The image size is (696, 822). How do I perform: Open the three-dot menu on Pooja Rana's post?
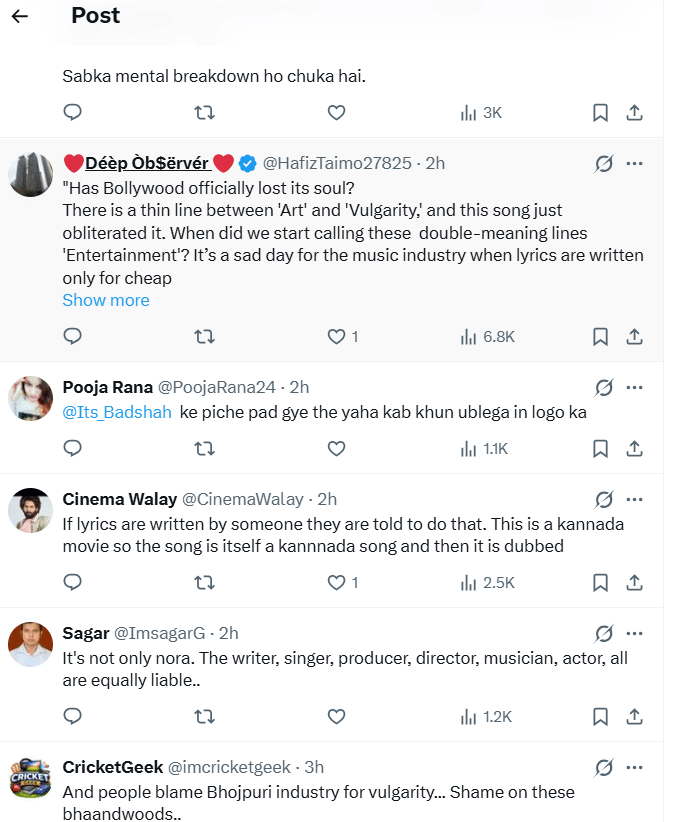point(634,388)
